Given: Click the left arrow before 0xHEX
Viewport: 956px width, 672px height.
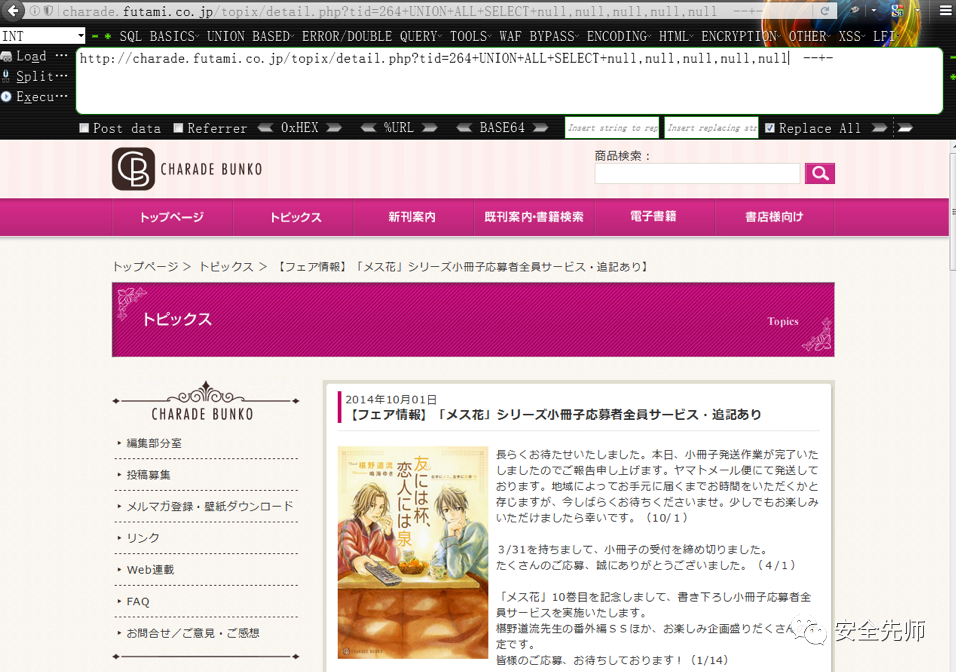Looking at the screenshot, I should pyautogui.click(x=265, y=128).
